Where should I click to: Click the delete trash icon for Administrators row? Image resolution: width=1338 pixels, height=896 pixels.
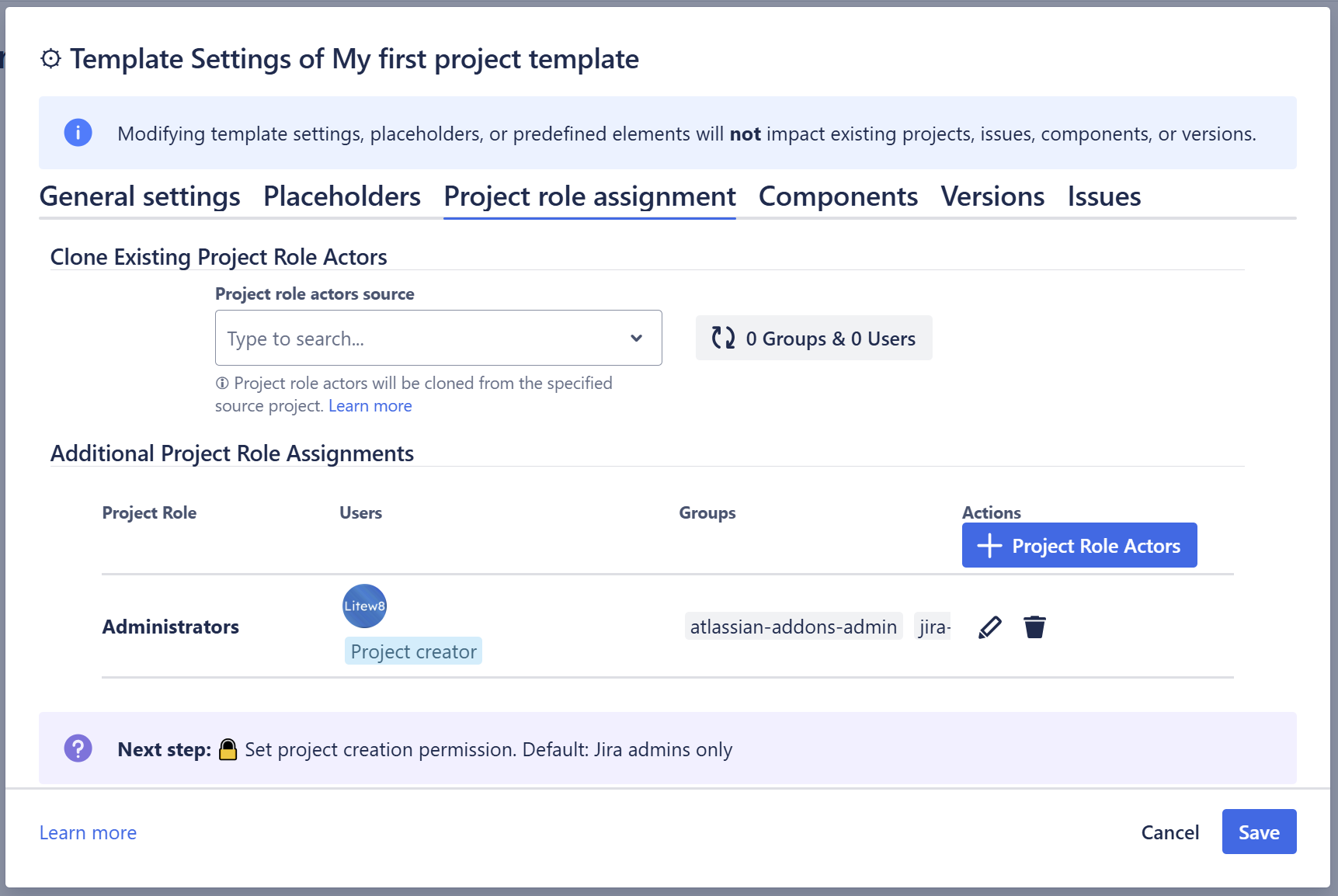(x=1034, y=627)
